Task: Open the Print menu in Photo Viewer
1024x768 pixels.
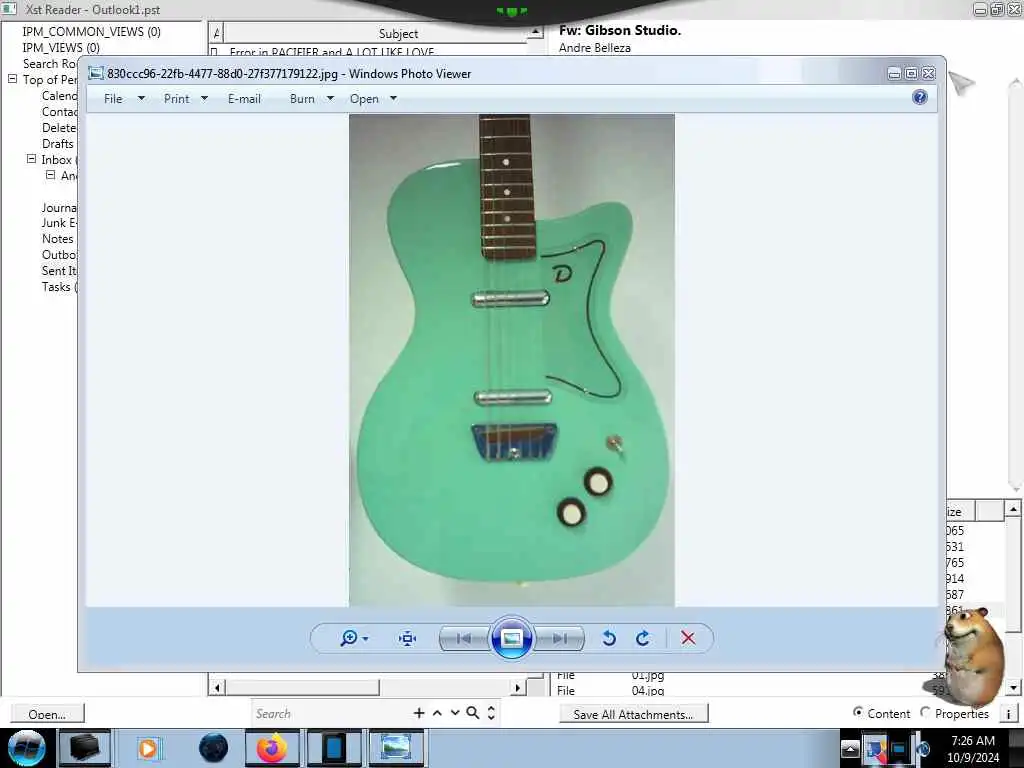Action: (176, 99)
